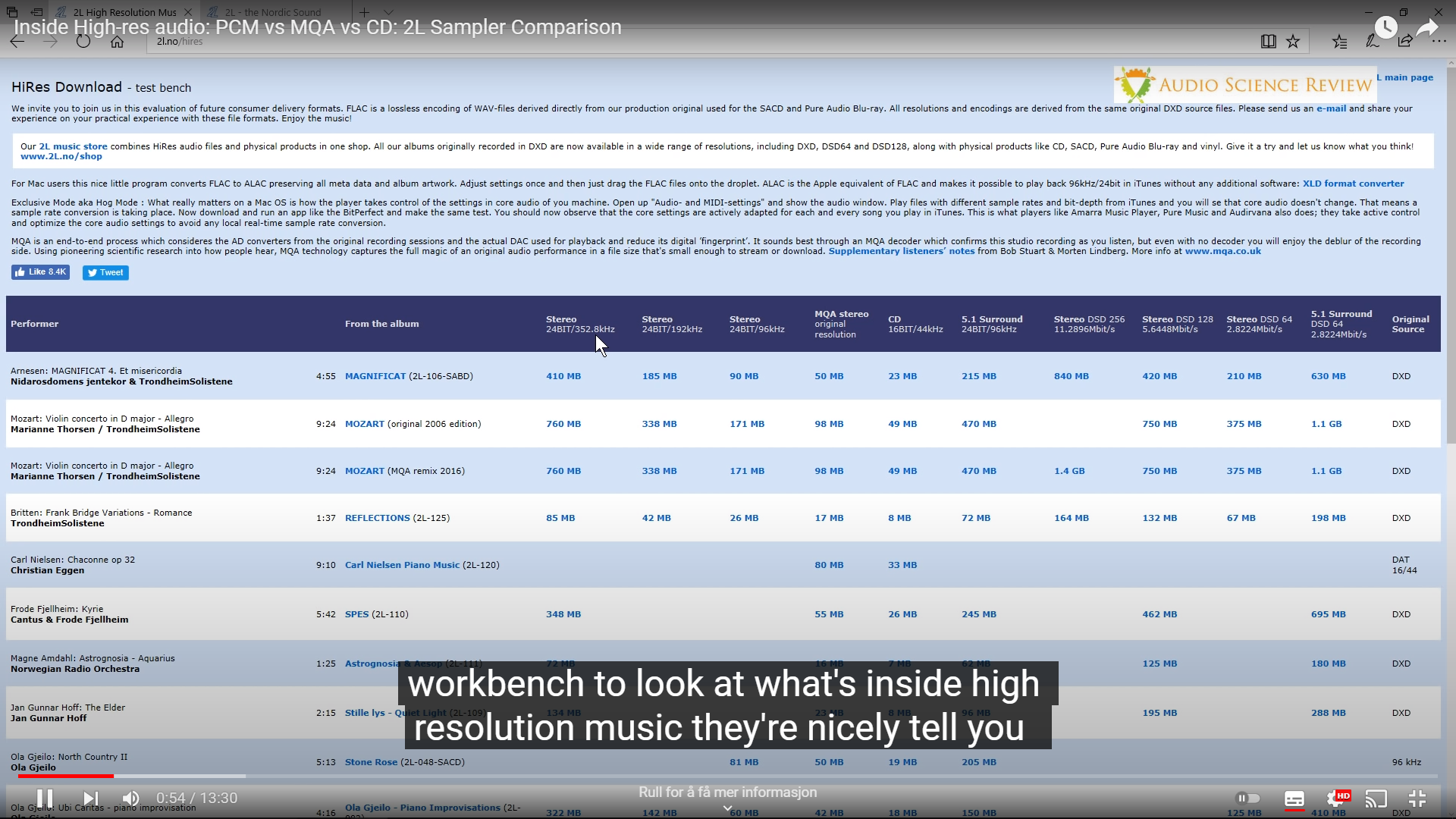Open Ola Gjeilo Piano Improvisations link
1456x819 pixels.
tap(422, 808)
